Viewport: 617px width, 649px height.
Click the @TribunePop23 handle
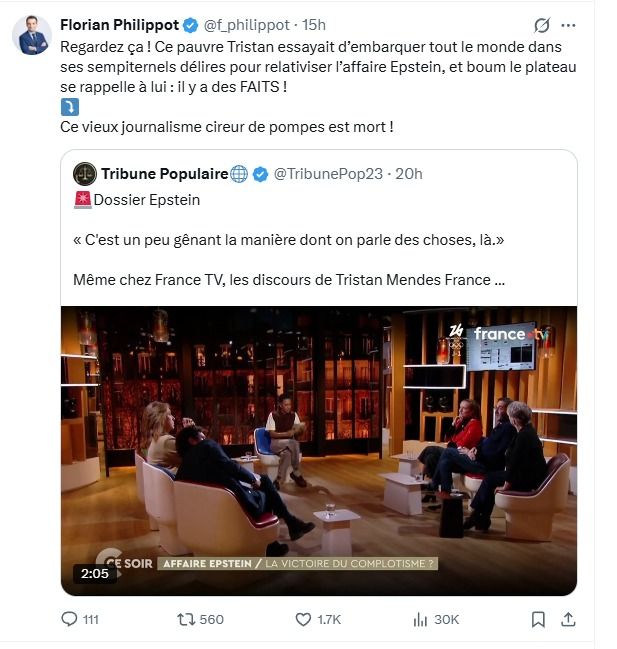[x=329, y=174]
